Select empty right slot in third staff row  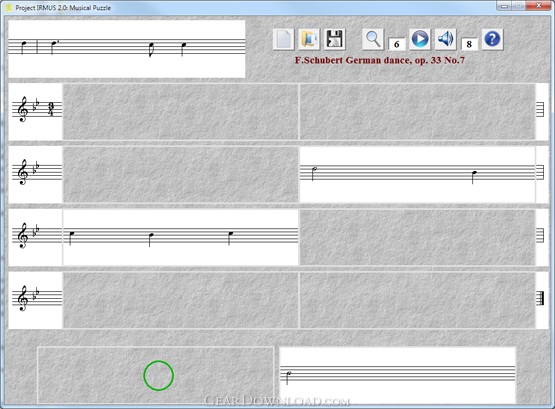click(417, 237)
